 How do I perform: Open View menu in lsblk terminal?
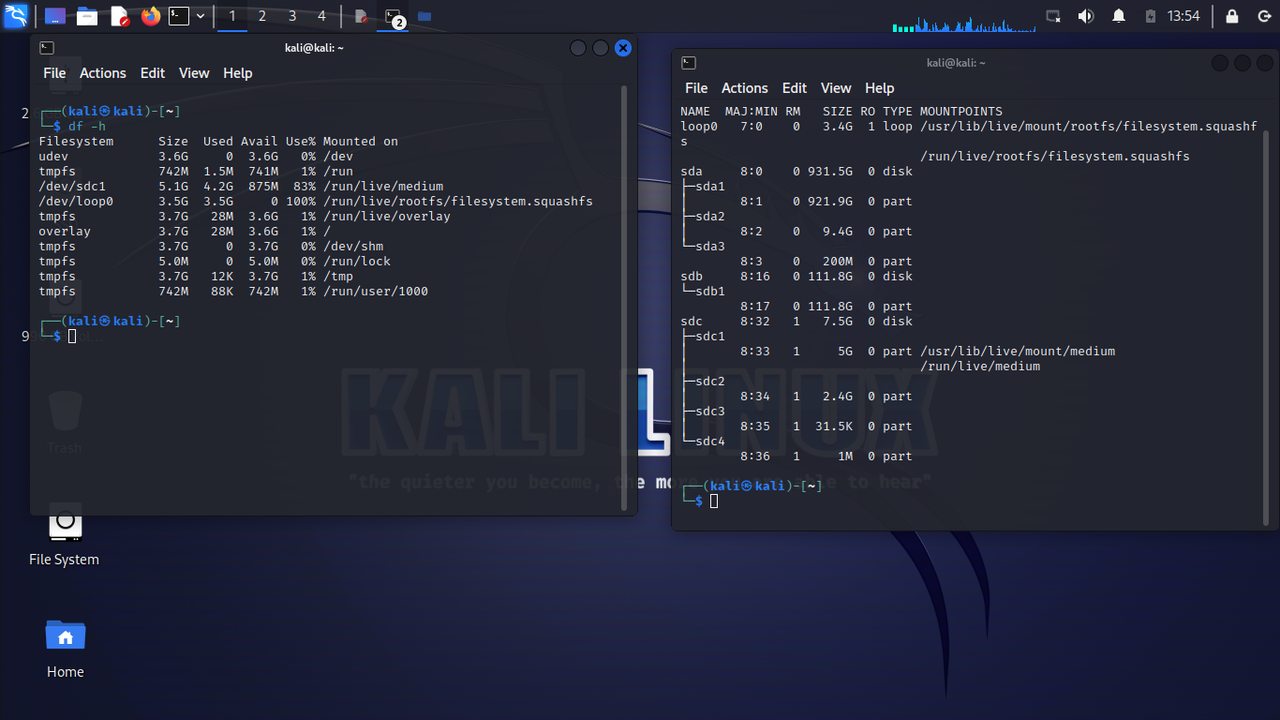[836, 88]
